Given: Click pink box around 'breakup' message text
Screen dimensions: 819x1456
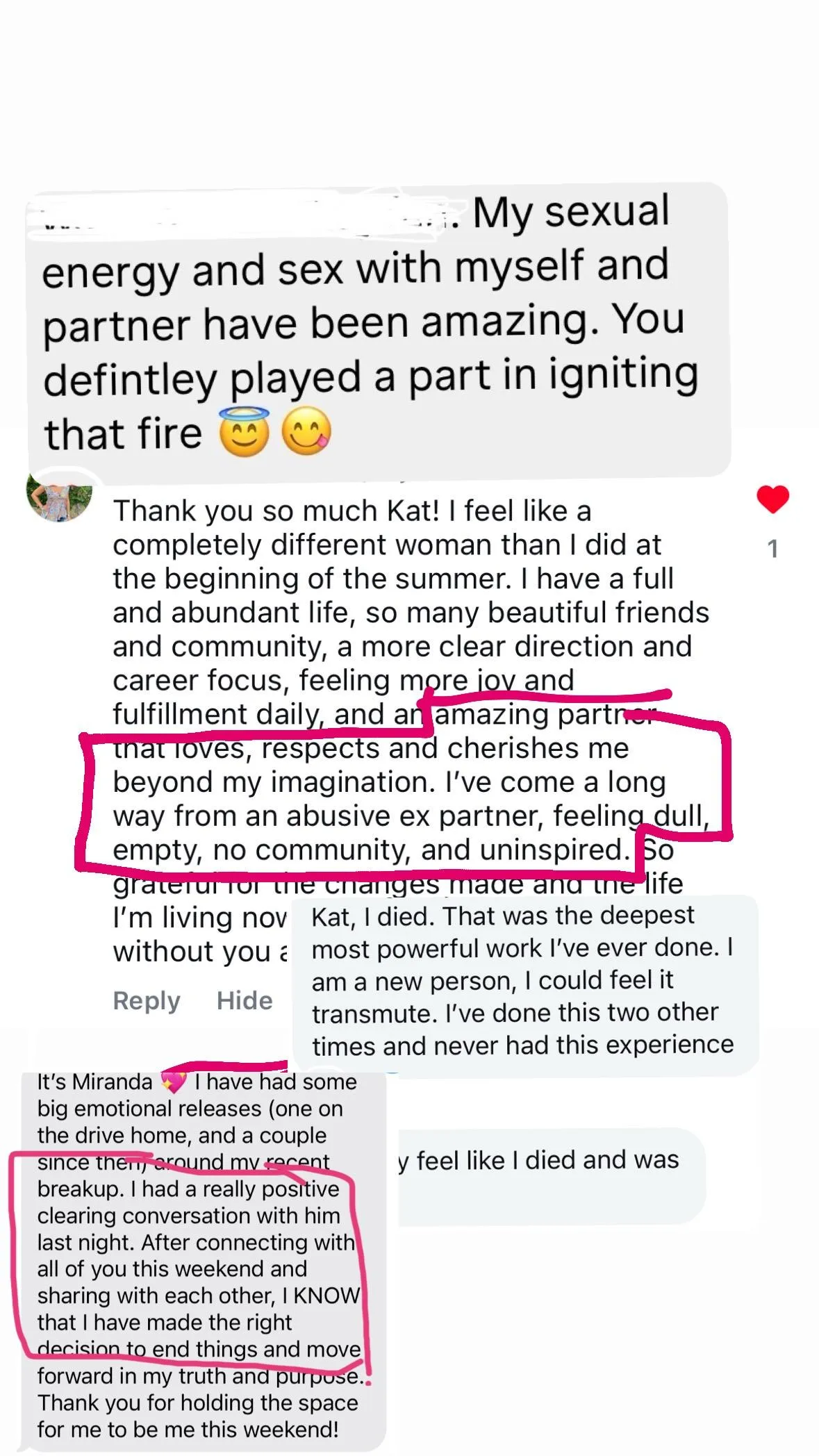Looking at the screenshot, I should [x=189, y=1256].
